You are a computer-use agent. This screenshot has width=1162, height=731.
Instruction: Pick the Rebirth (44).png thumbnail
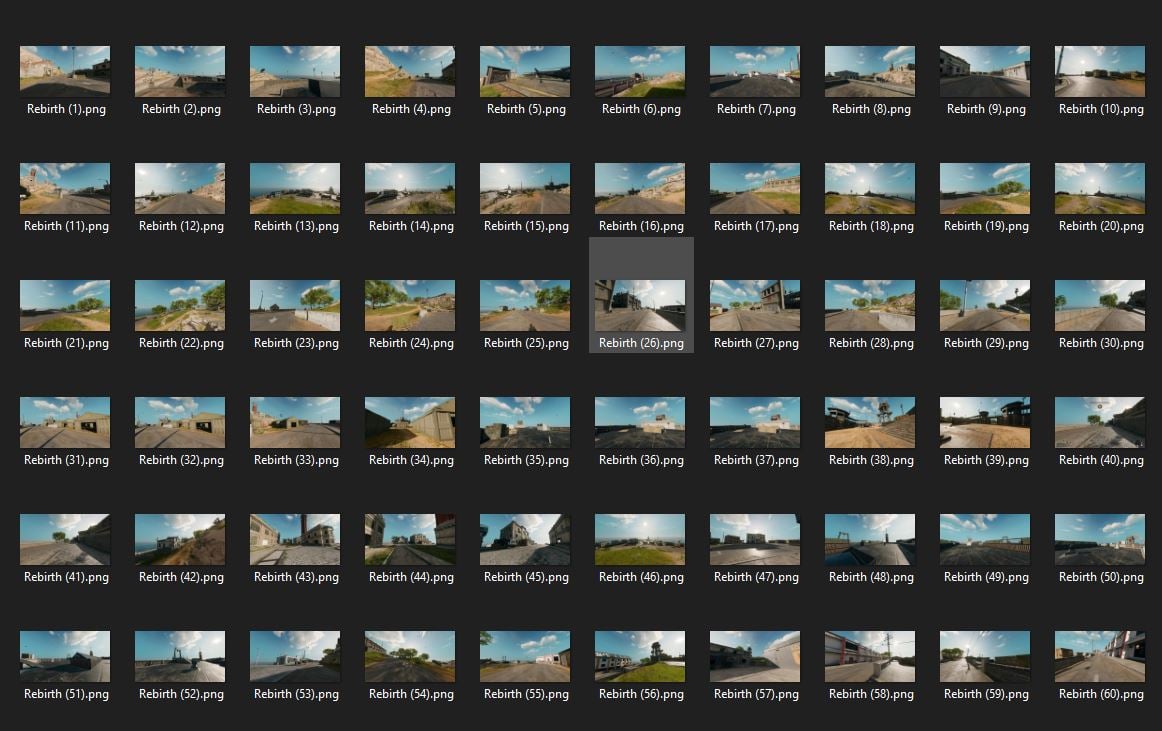pos(410,540)
